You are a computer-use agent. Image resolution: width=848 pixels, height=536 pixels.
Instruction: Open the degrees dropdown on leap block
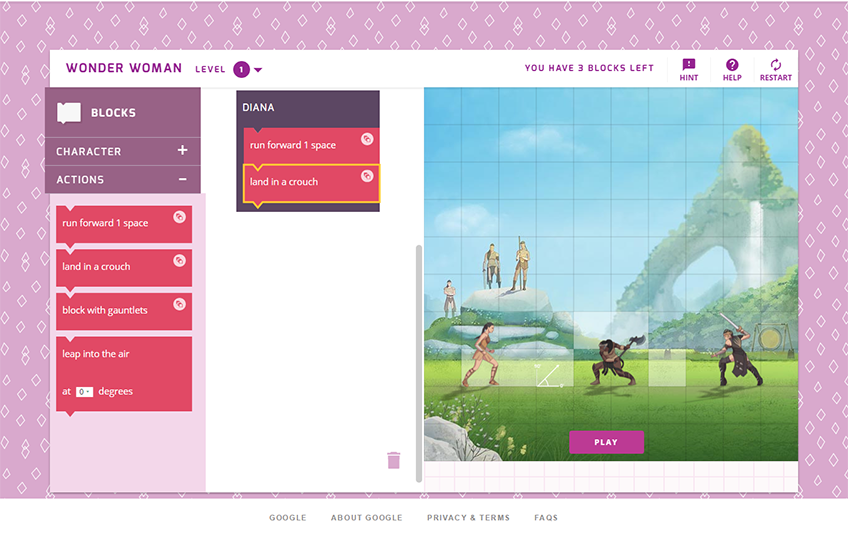pyautogui.click(x=84, y=392)
